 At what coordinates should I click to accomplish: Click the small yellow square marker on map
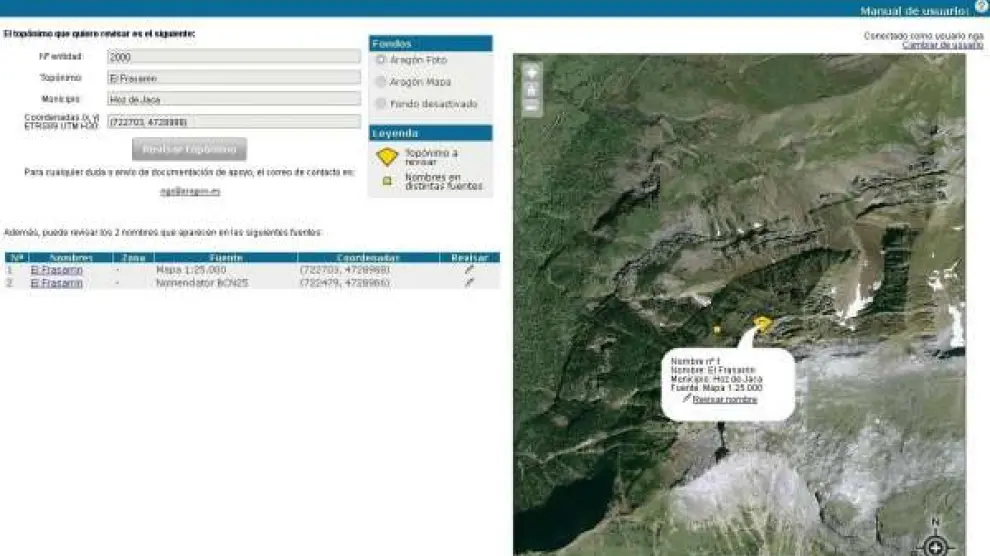click(x=717, y=329)
